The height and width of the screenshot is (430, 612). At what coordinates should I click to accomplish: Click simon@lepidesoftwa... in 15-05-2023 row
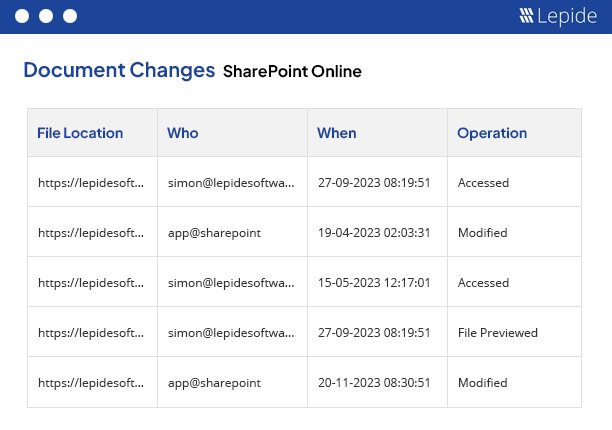pos(231,283)
